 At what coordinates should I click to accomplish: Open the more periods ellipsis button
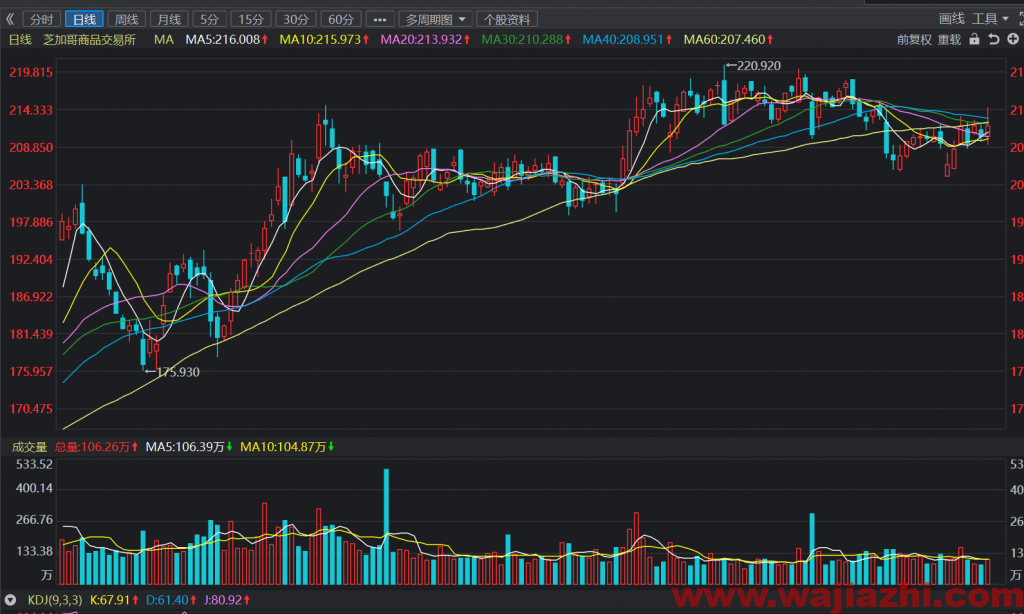pos(380,19)
